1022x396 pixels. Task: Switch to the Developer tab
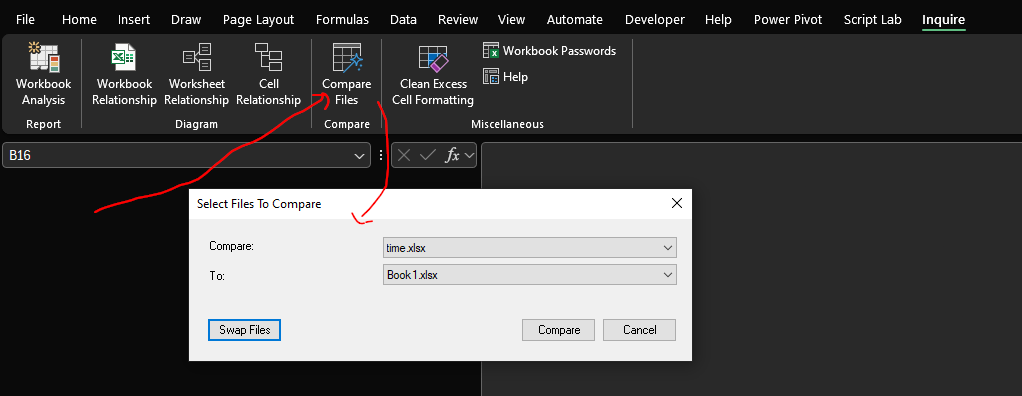[654, 20]
